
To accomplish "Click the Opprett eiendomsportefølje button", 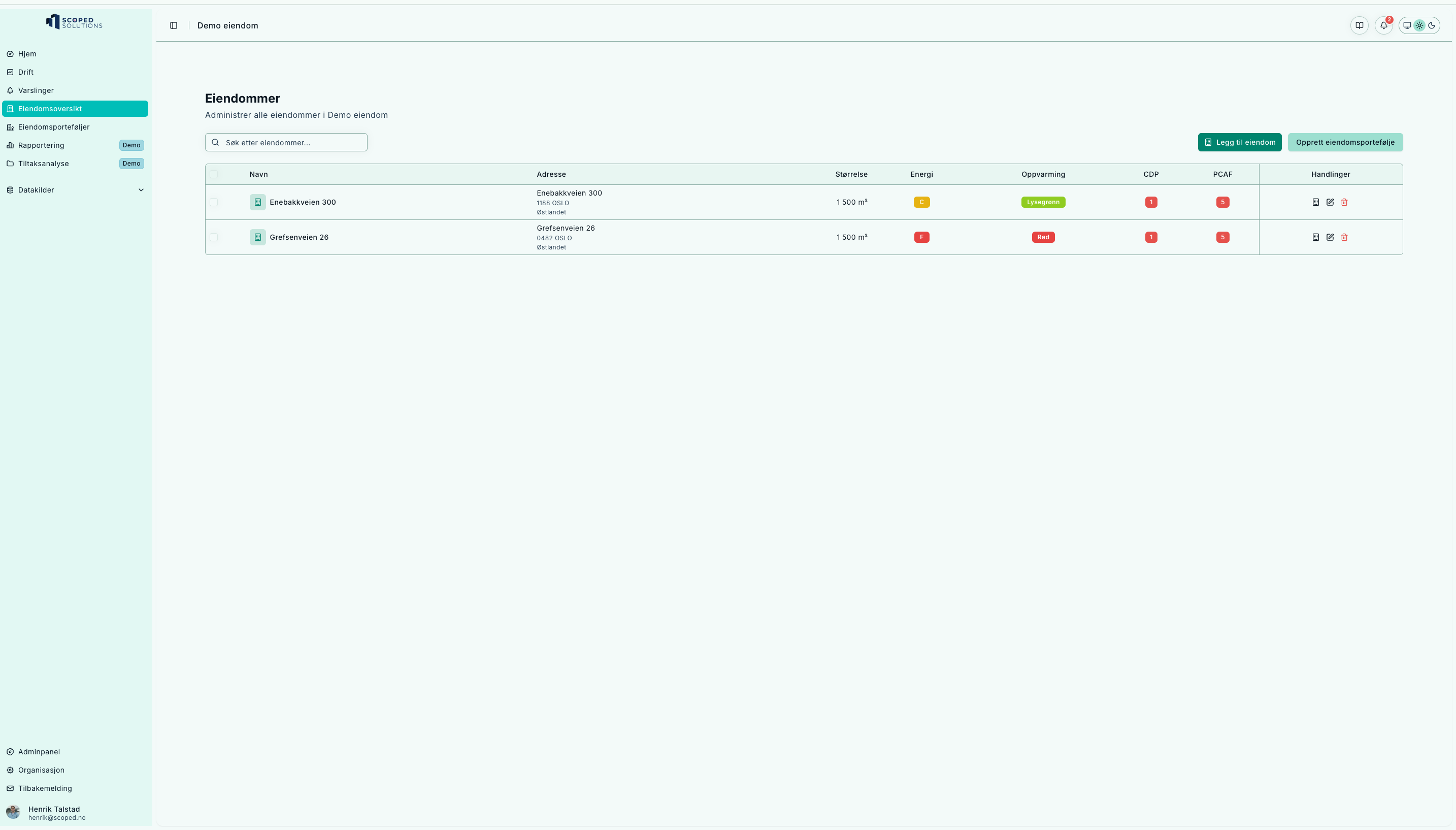I will click(1345, 143).
